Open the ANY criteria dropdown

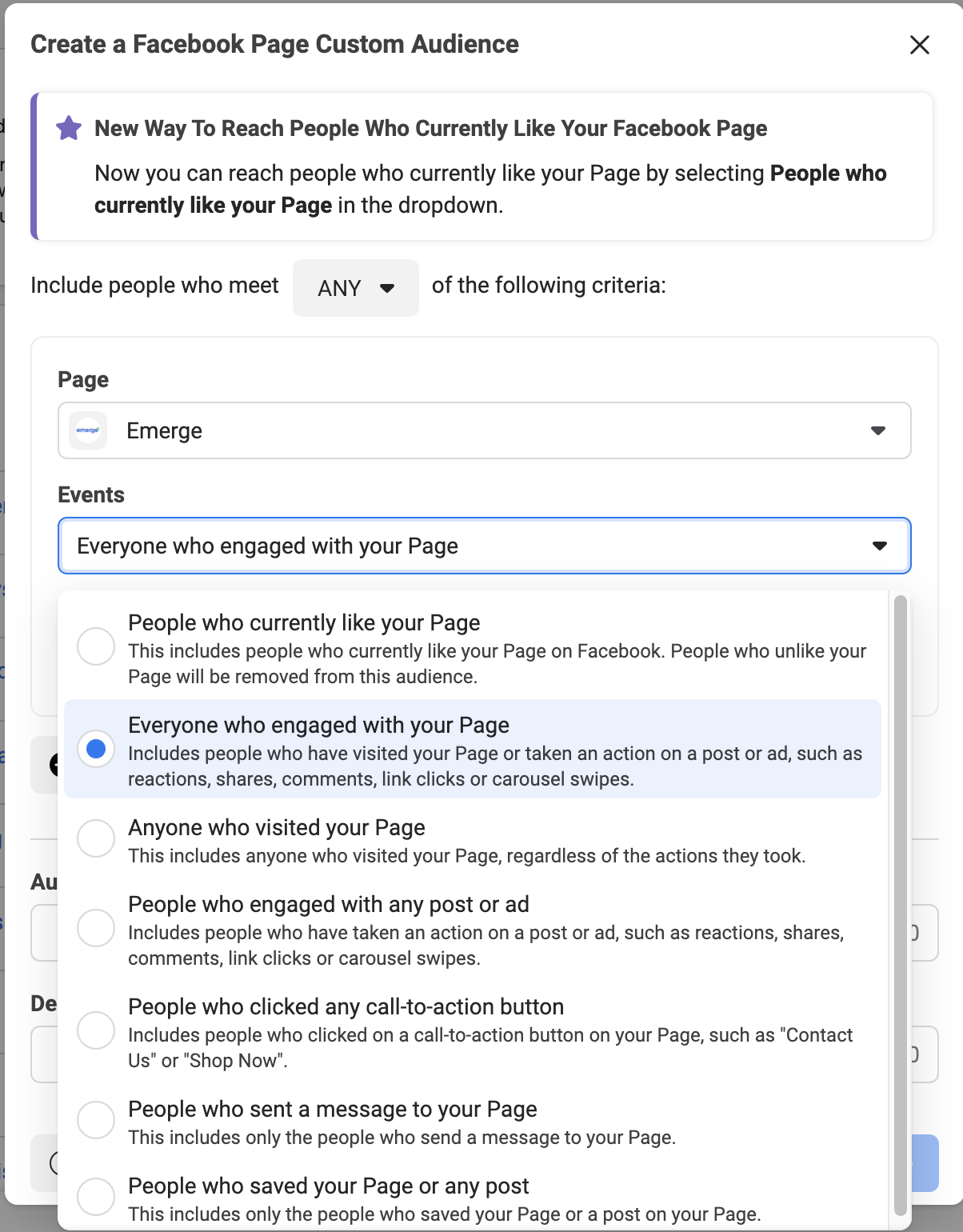pos(356,287)
